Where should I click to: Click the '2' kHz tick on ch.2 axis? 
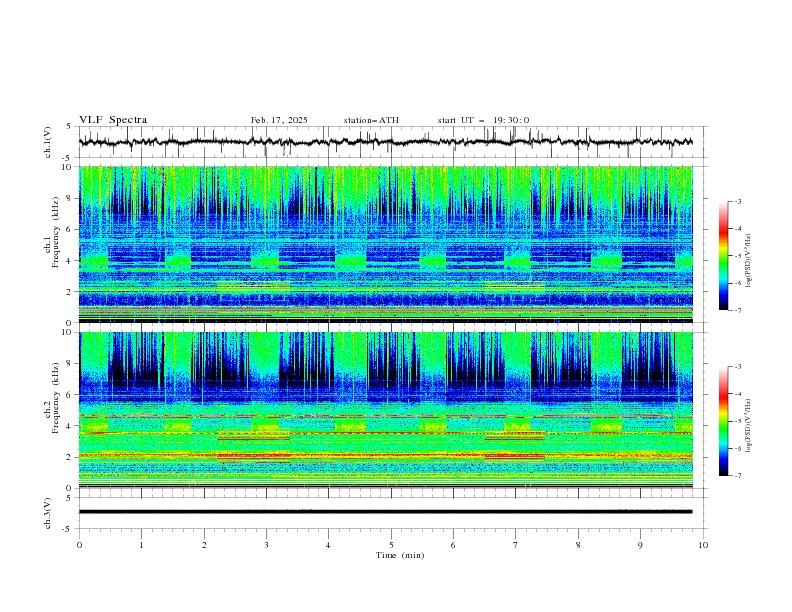(x=71, y=457)
